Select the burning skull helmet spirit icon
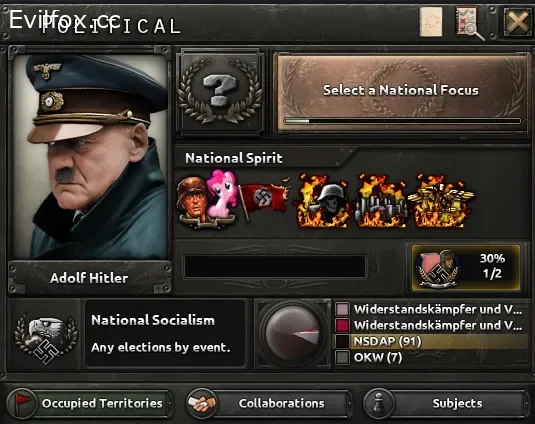The width and height of the screenshot is (535, 424). [x=322, y=201]
